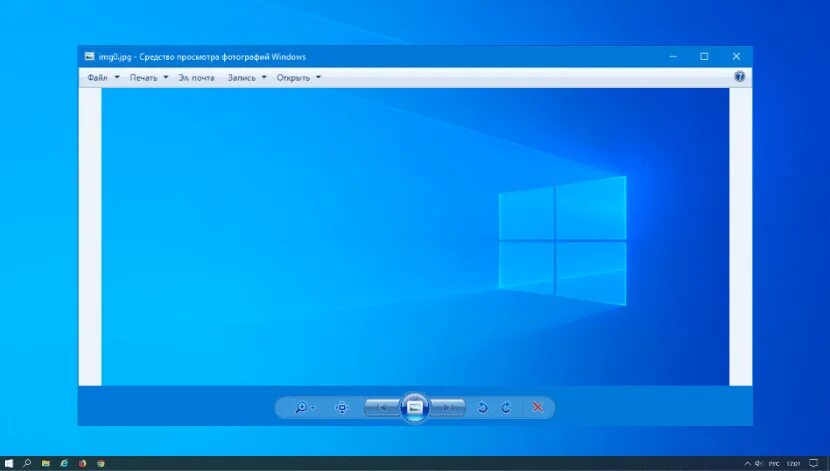Start the slideshow playback

click(x=414, y=407)
